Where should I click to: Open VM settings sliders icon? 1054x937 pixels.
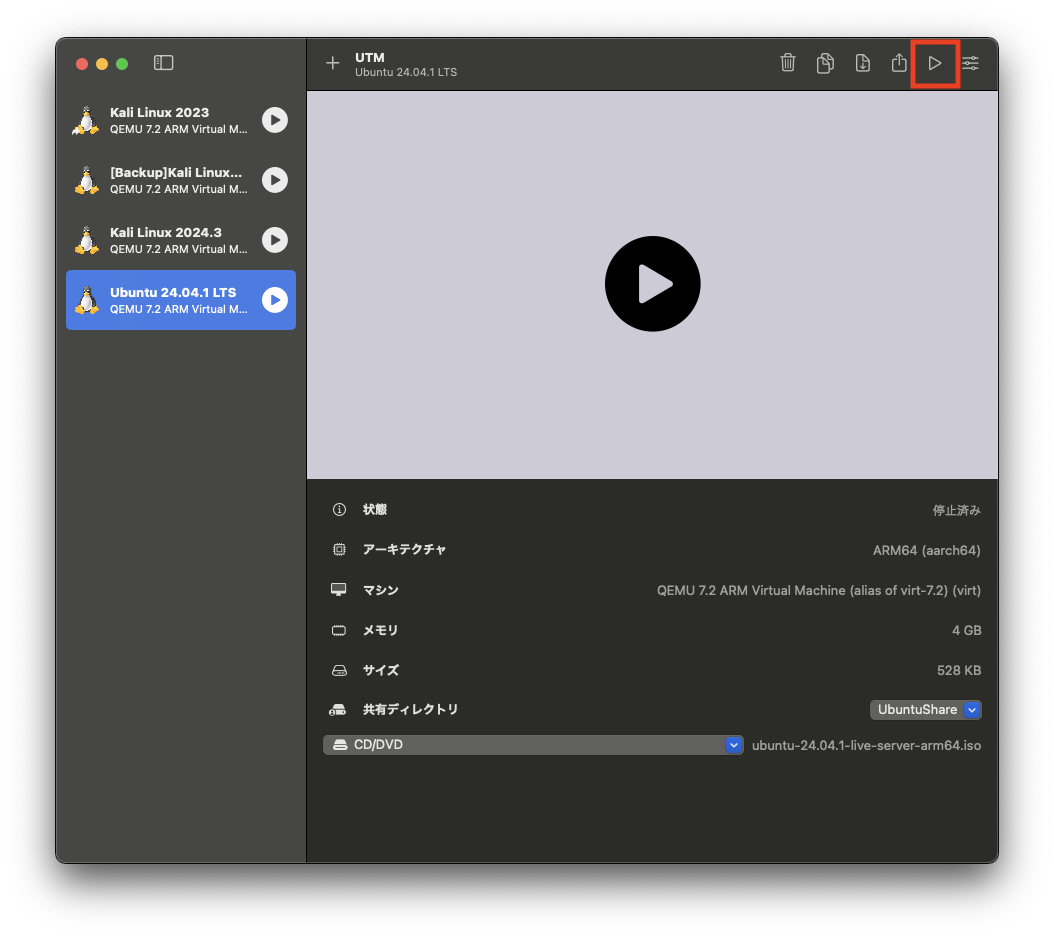(x=970, y=63)
